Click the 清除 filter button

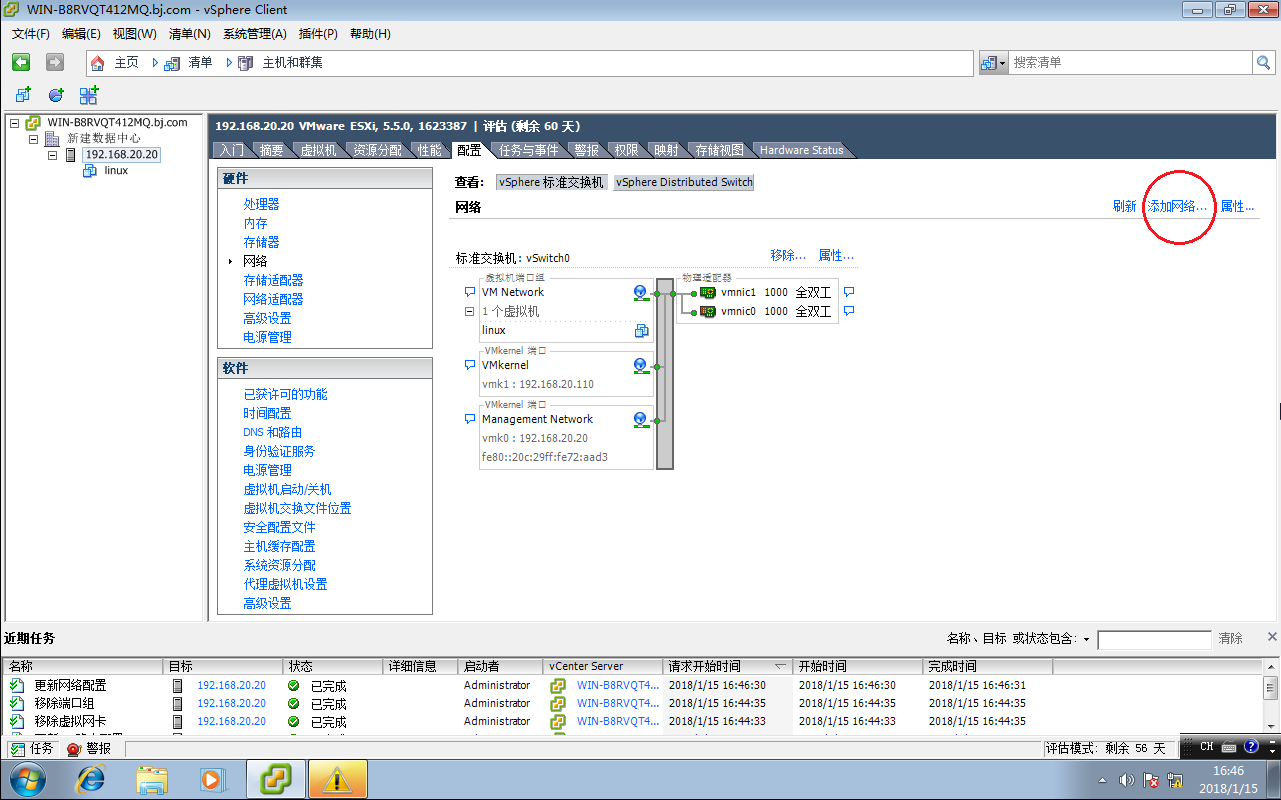pos(1230,639)
